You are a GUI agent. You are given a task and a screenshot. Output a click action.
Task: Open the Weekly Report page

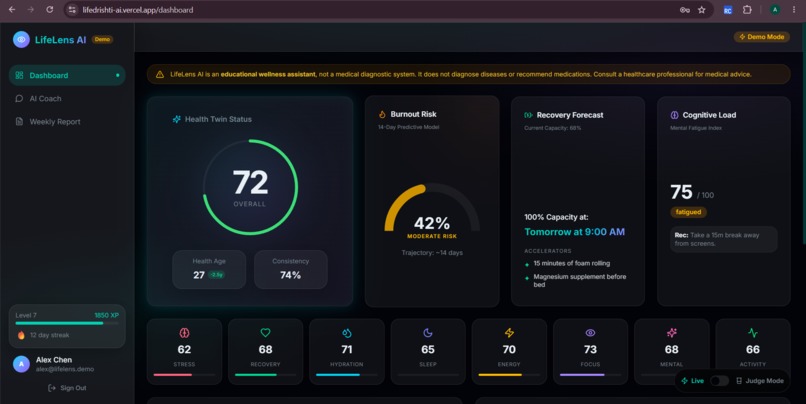coord(67,121)
